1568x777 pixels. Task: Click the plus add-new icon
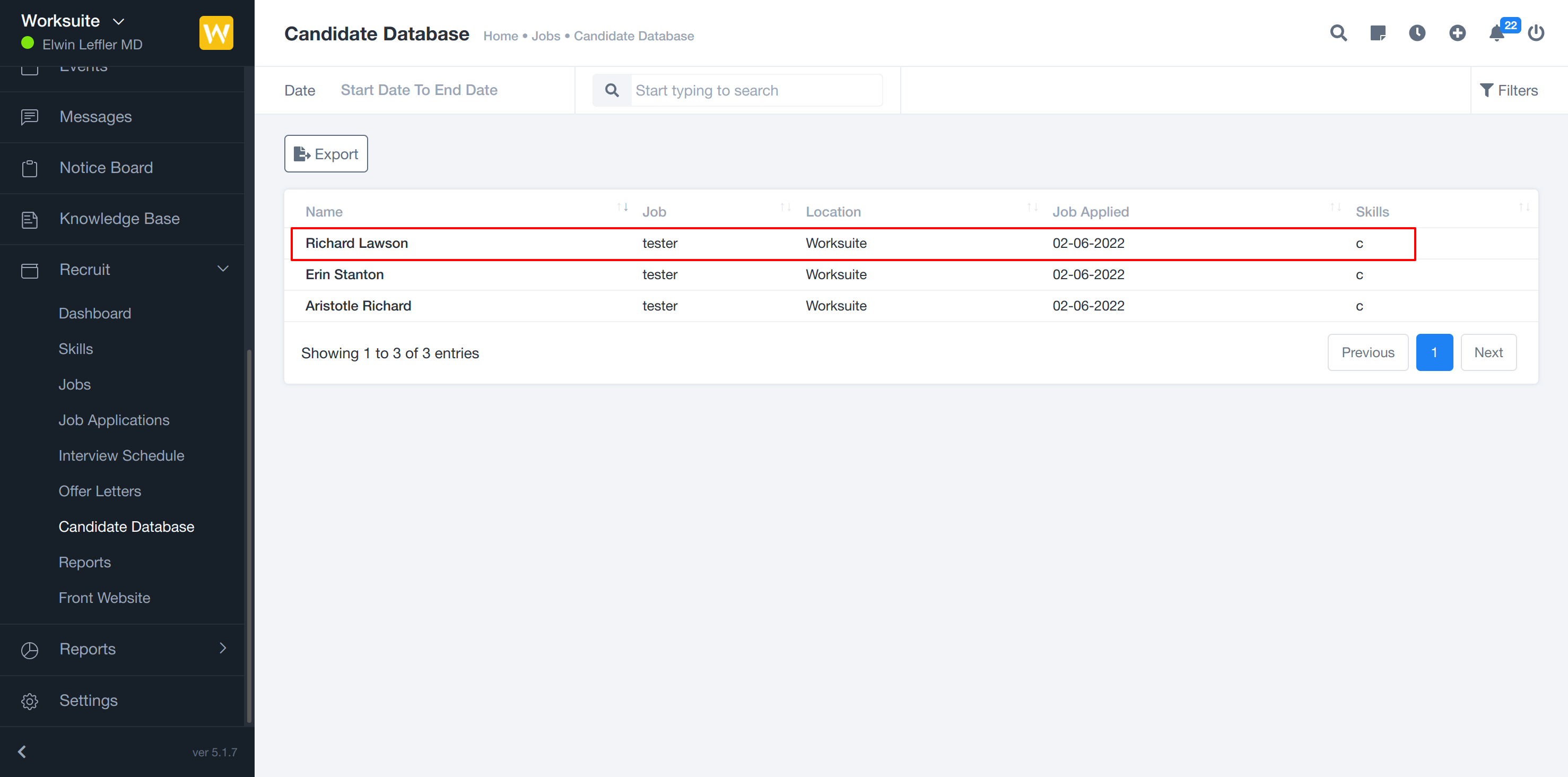pos(1457,33)
